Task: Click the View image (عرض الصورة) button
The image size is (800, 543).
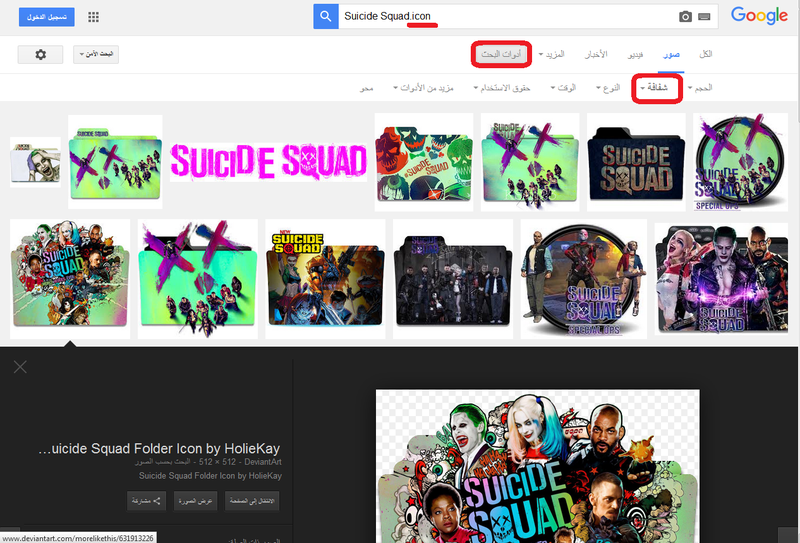Action: [x=195, y=501]
